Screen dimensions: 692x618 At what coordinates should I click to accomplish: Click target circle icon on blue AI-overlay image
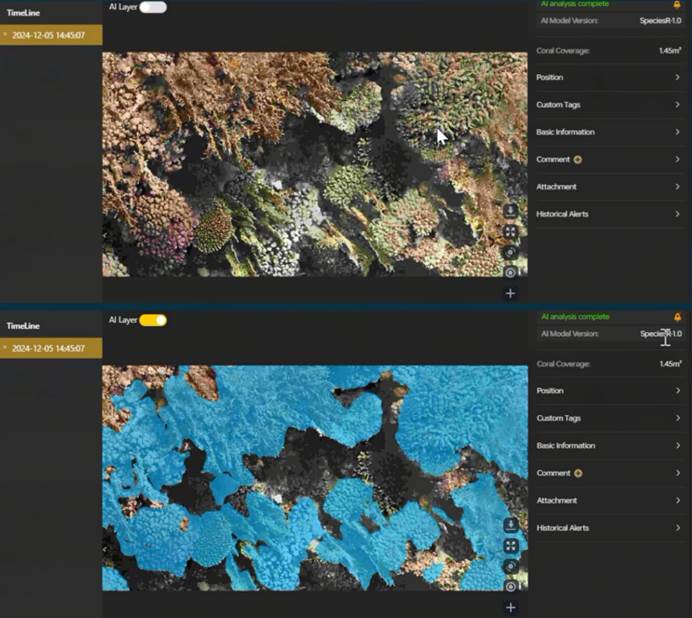(x=510, y=585)
